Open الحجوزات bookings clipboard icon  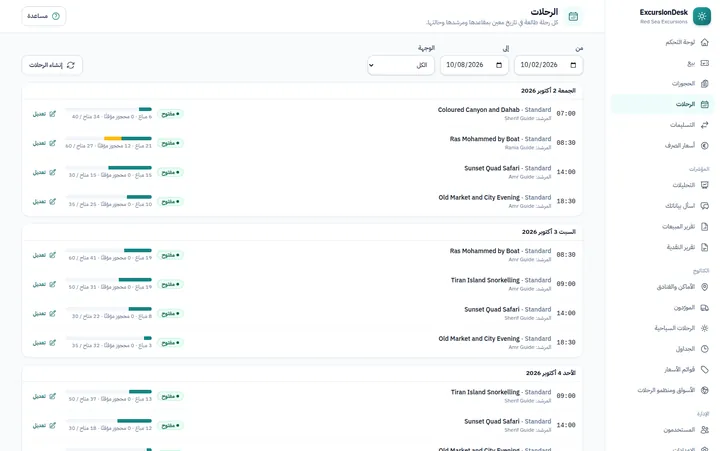[x=704, y=84]
